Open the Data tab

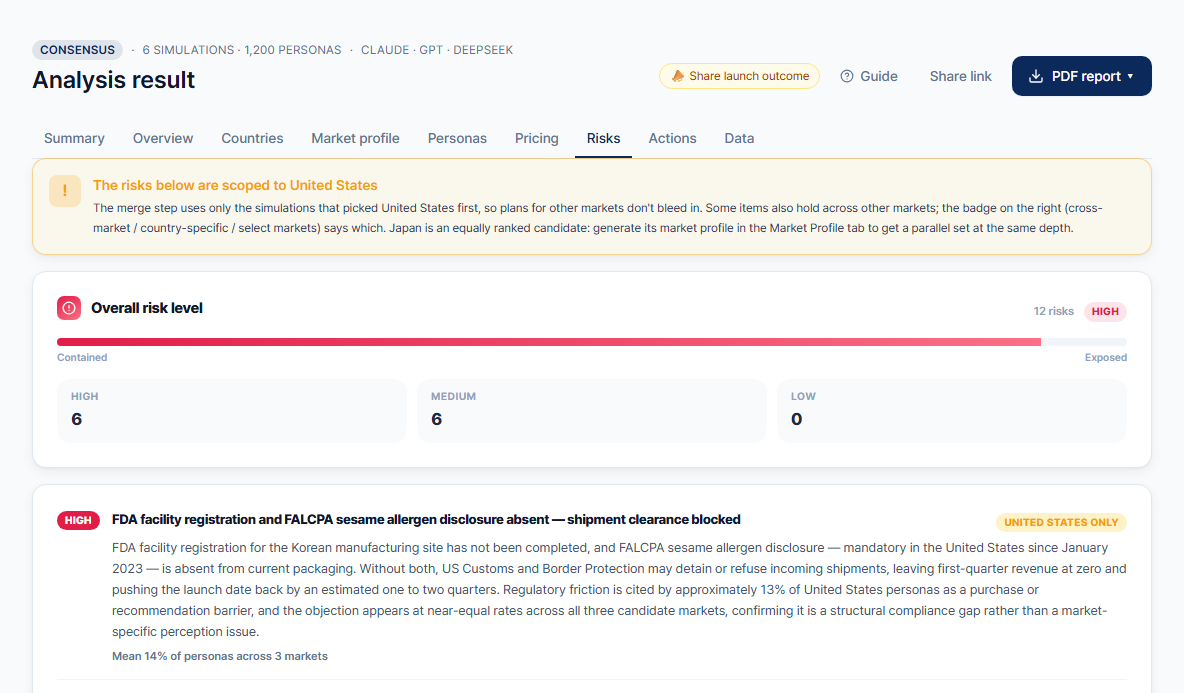point(739,138)
